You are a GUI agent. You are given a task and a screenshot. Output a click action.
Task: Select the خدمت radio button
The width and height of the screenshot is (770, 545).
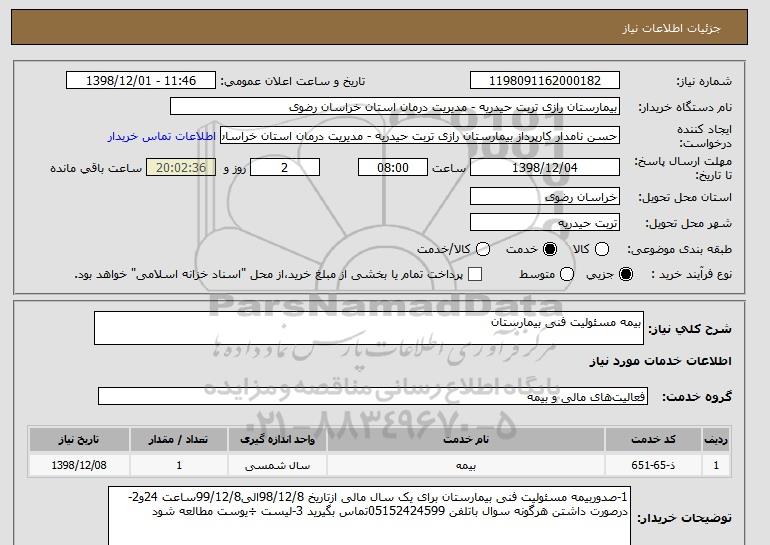550,249
